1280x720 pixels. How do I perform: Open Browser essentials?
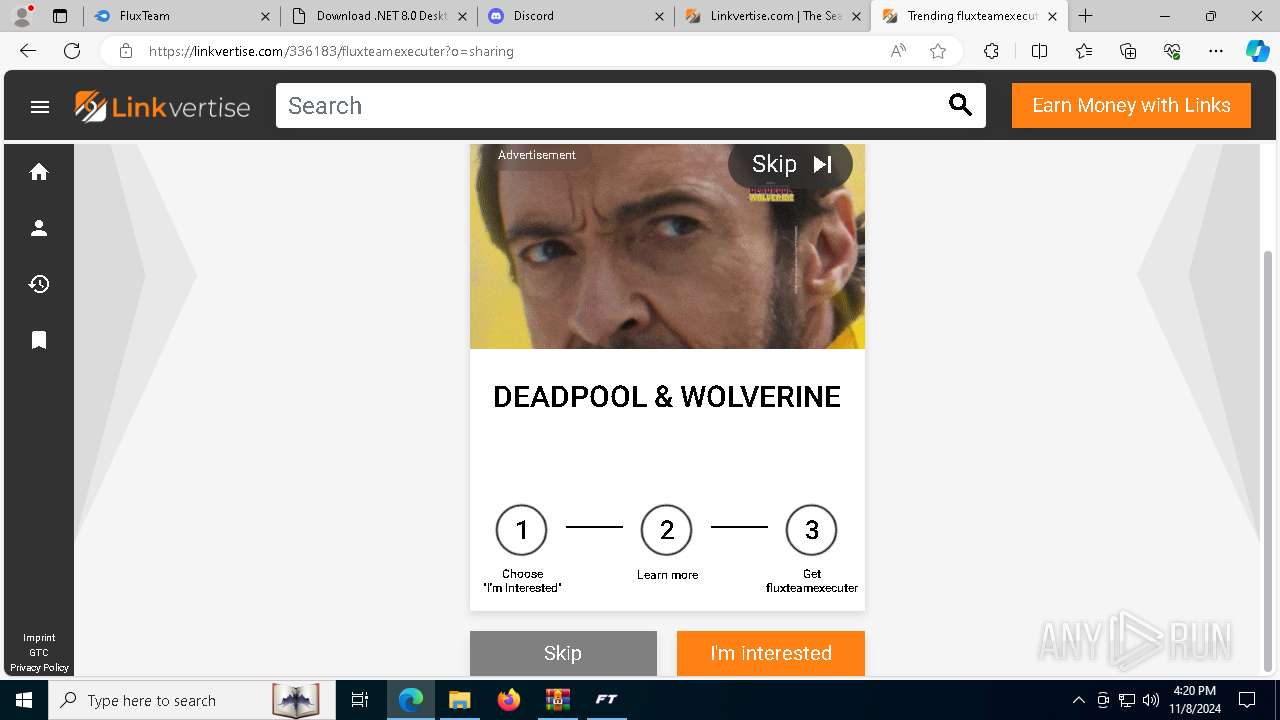pos(1172,51)
